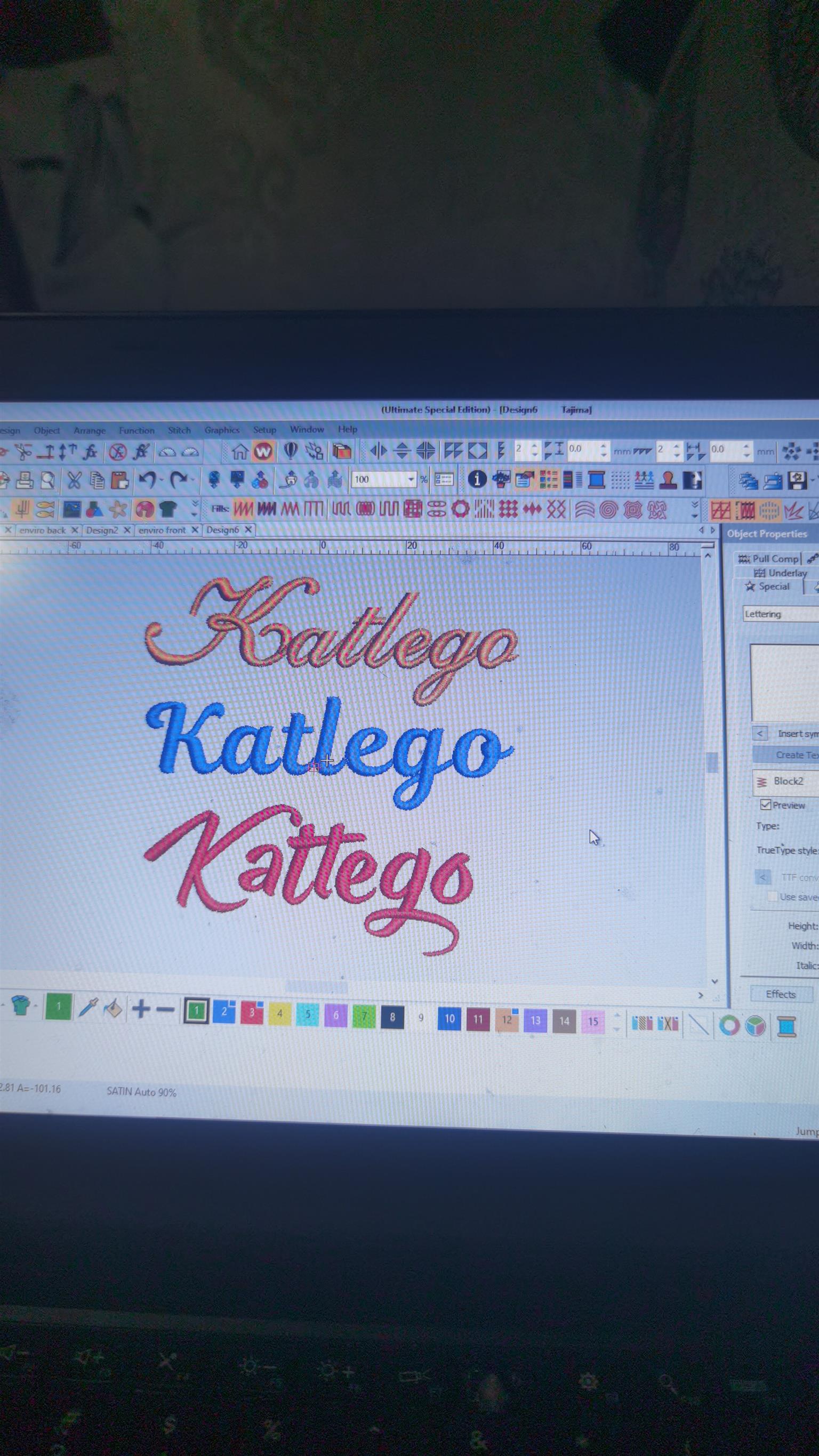Uncheck the Preview checkbox
The image size is (819, 1456).
[766, 805]
